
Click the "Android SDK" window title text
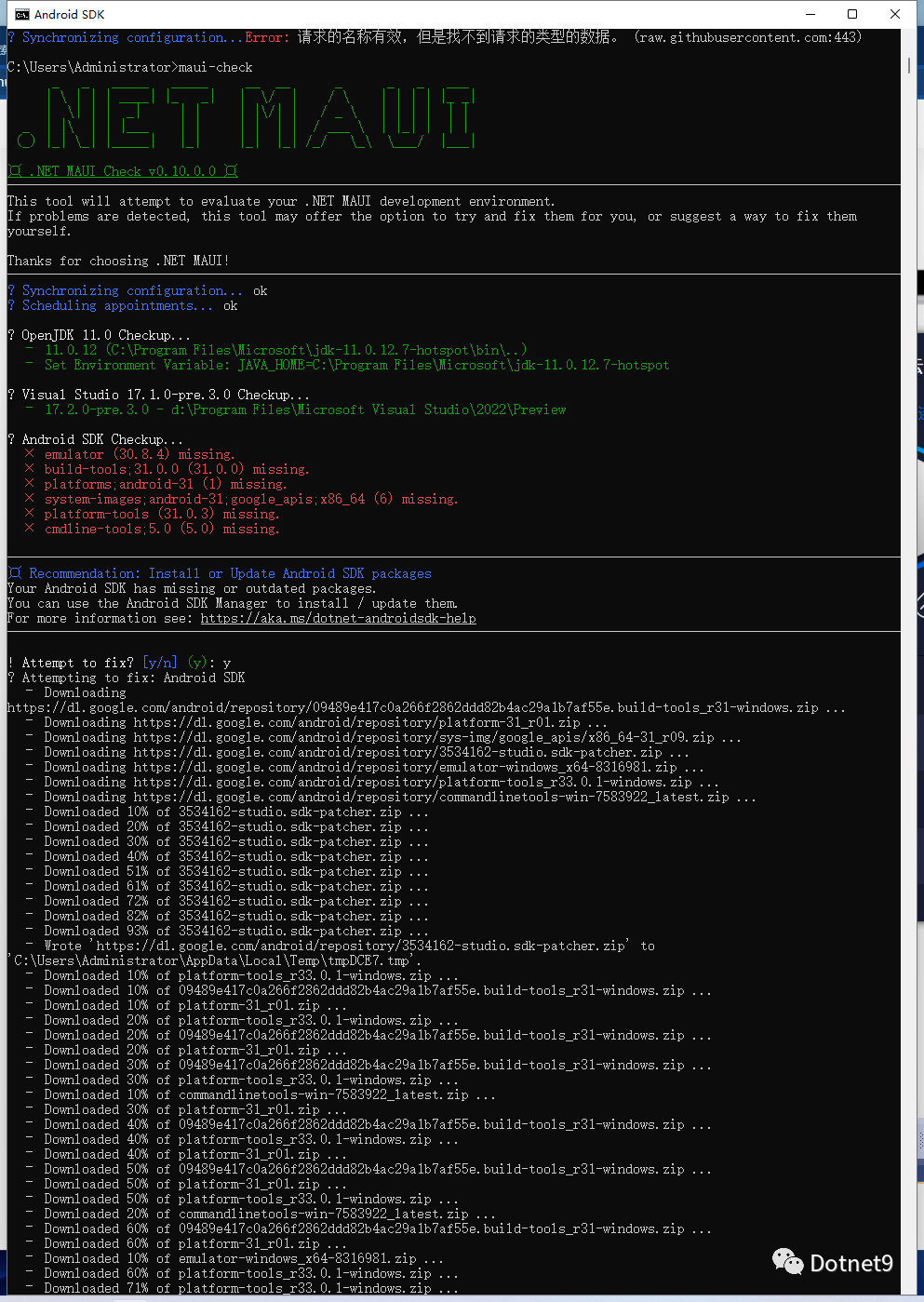click(x=70, y=14)
